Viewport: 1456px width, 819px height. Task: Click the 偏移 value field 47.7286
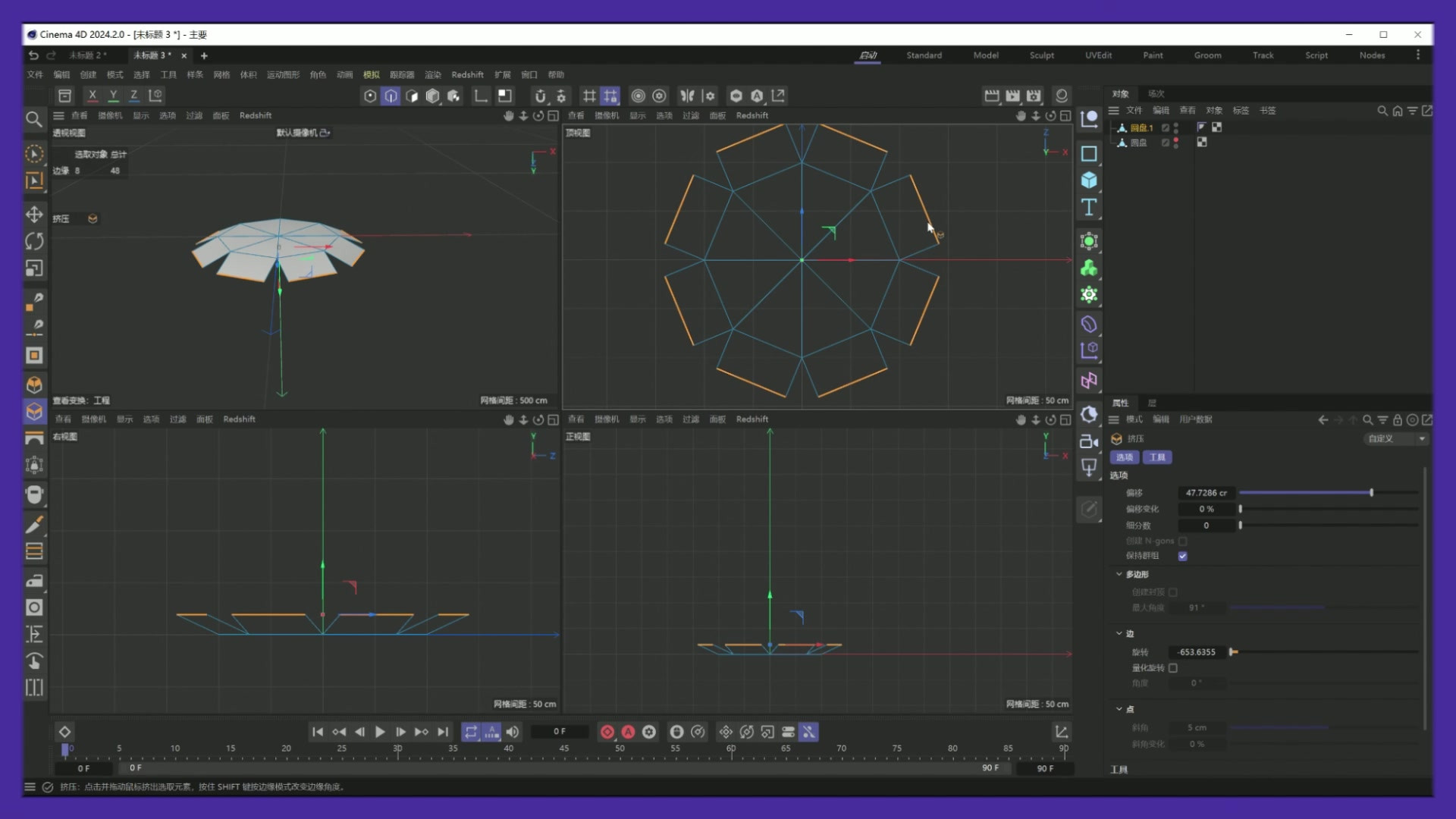(1206, 493)
